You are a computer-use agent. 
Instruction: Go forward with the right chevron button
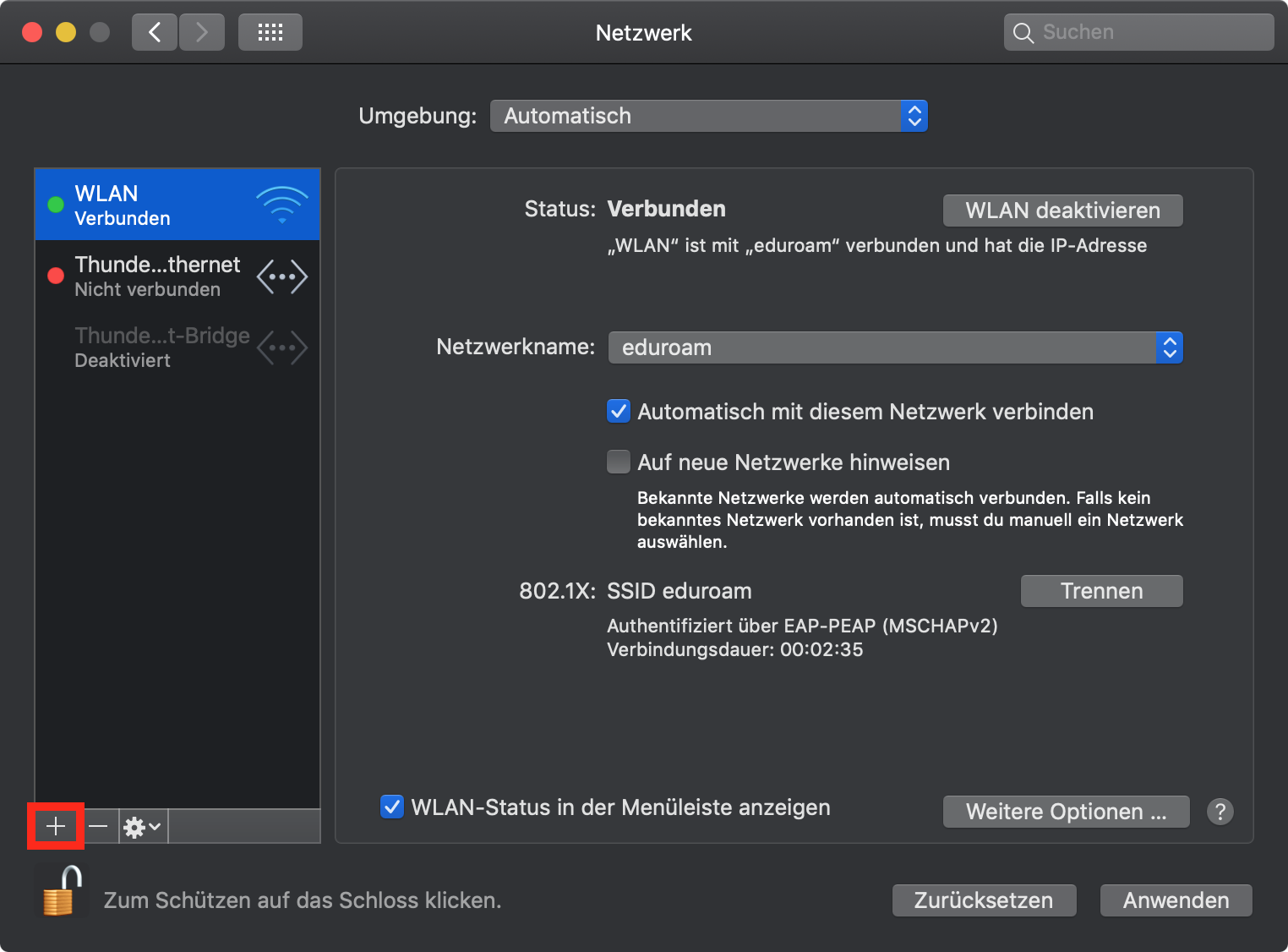click(202, 33)
